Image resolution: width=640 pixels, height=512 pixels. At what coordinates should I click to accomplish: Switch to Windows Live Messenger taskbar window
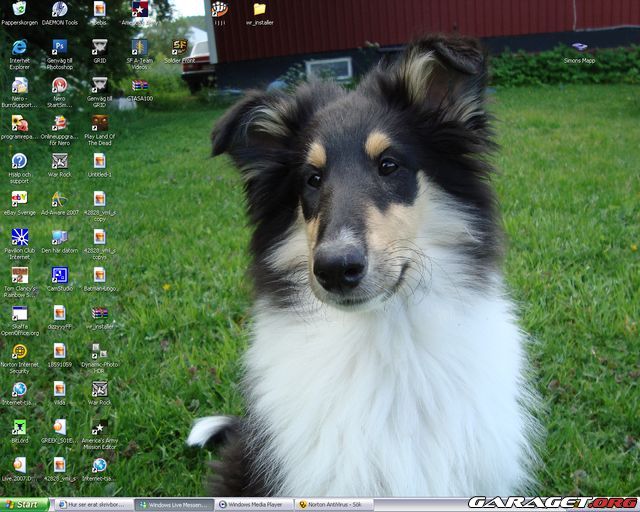174,505
